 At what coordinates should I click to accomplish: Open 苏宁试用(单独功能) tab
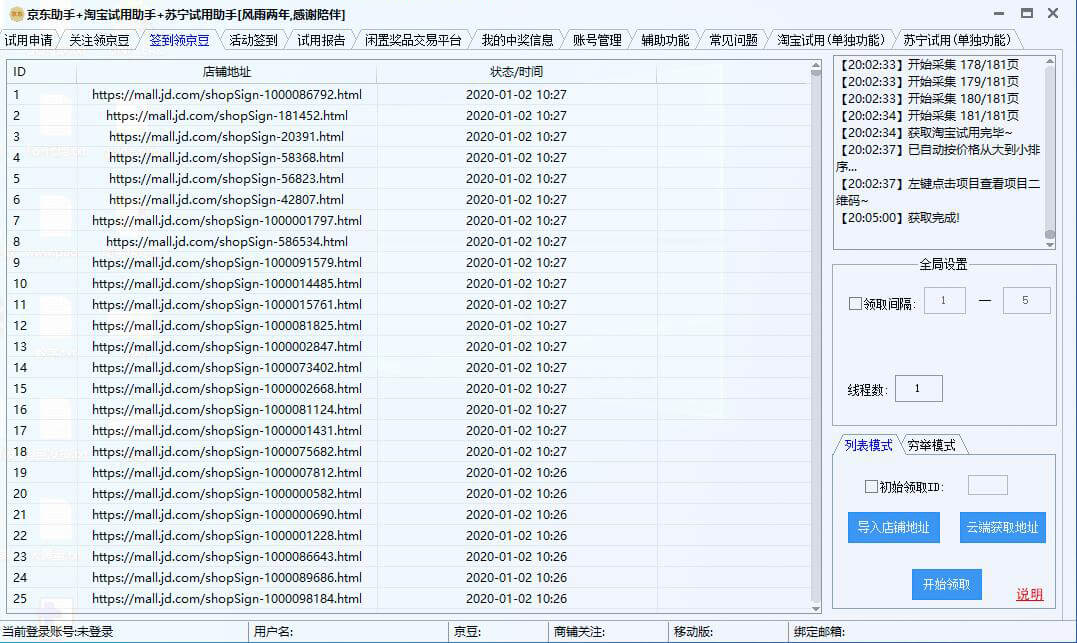(957, 41)
